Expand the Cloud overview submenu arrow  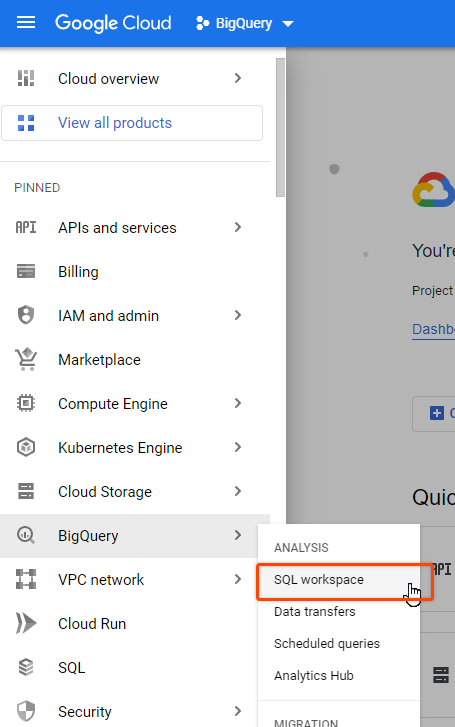[x=238, y=78]
